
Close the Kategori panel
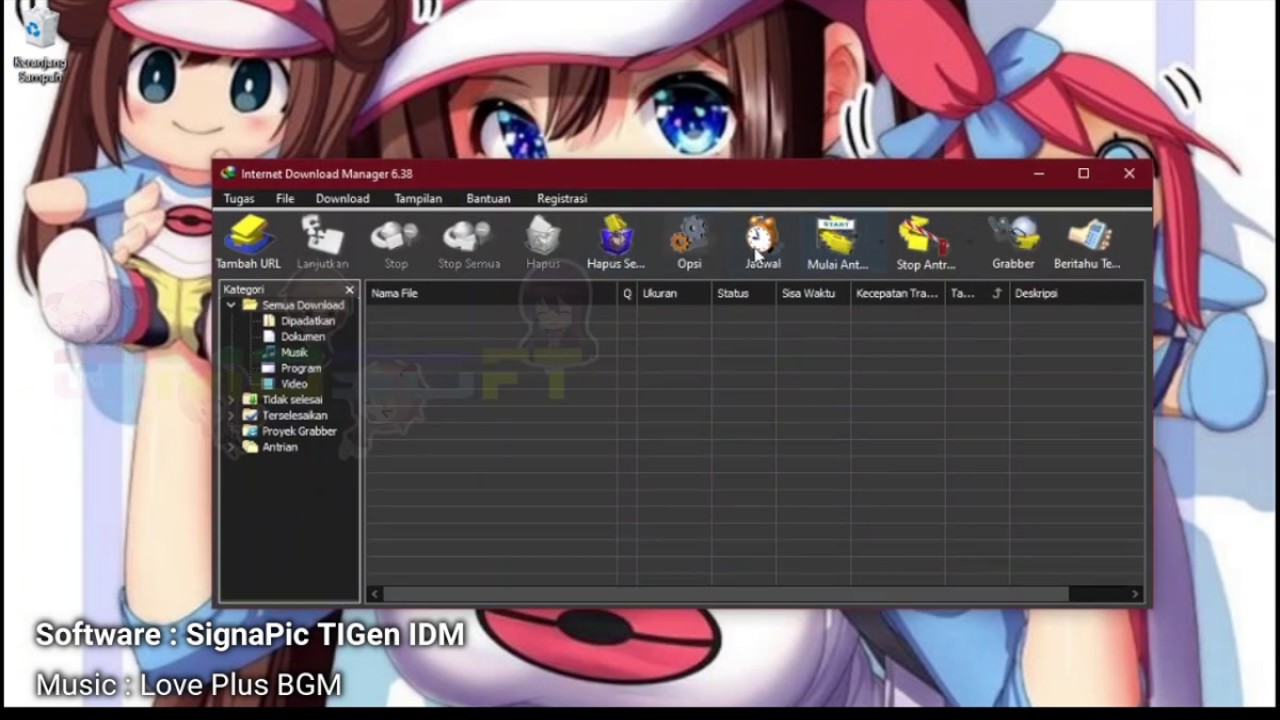tap(349, 290)
